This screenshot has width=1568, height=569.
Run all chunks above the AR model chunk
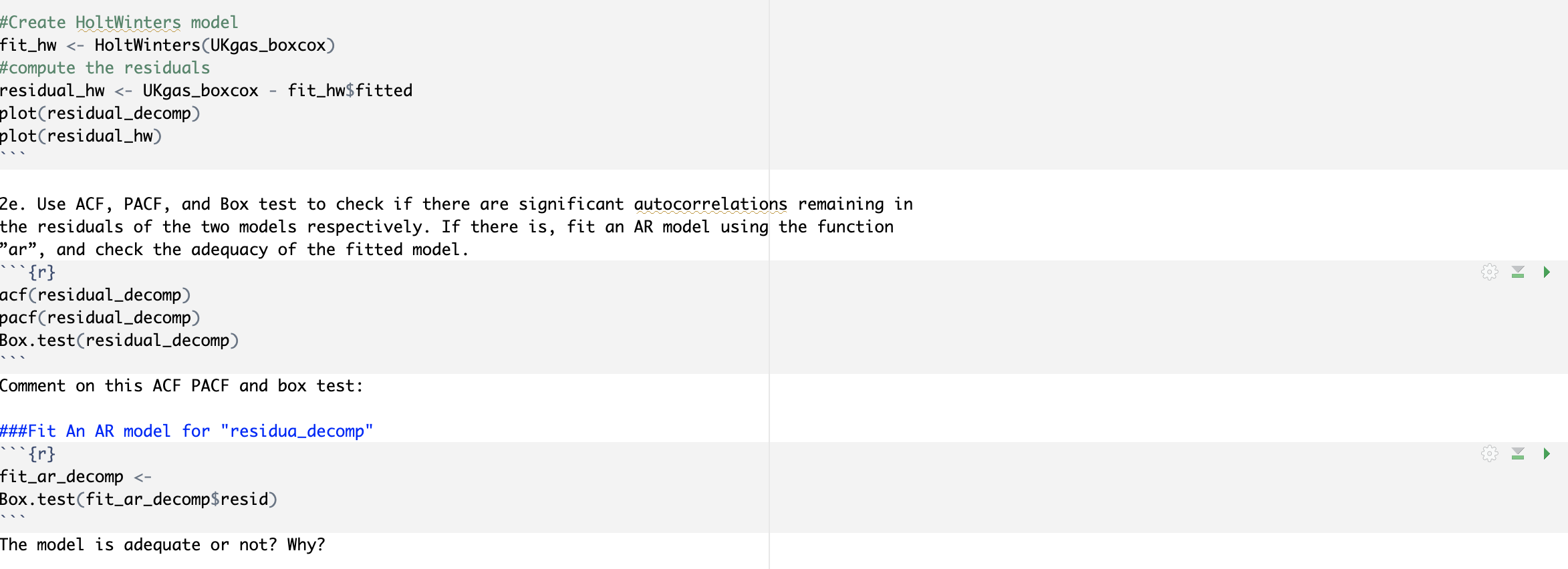tap(1519, 453)
